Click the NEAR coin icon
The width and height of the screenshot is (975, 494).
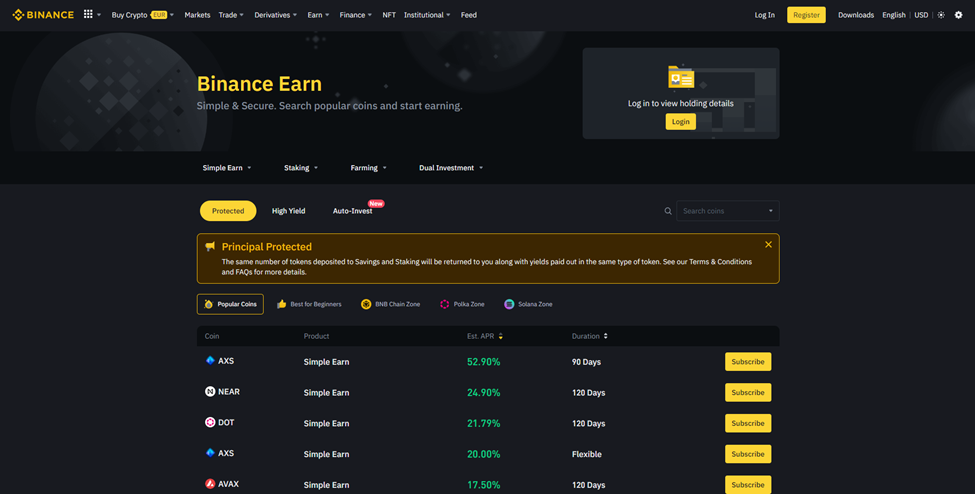pos(210,391)
